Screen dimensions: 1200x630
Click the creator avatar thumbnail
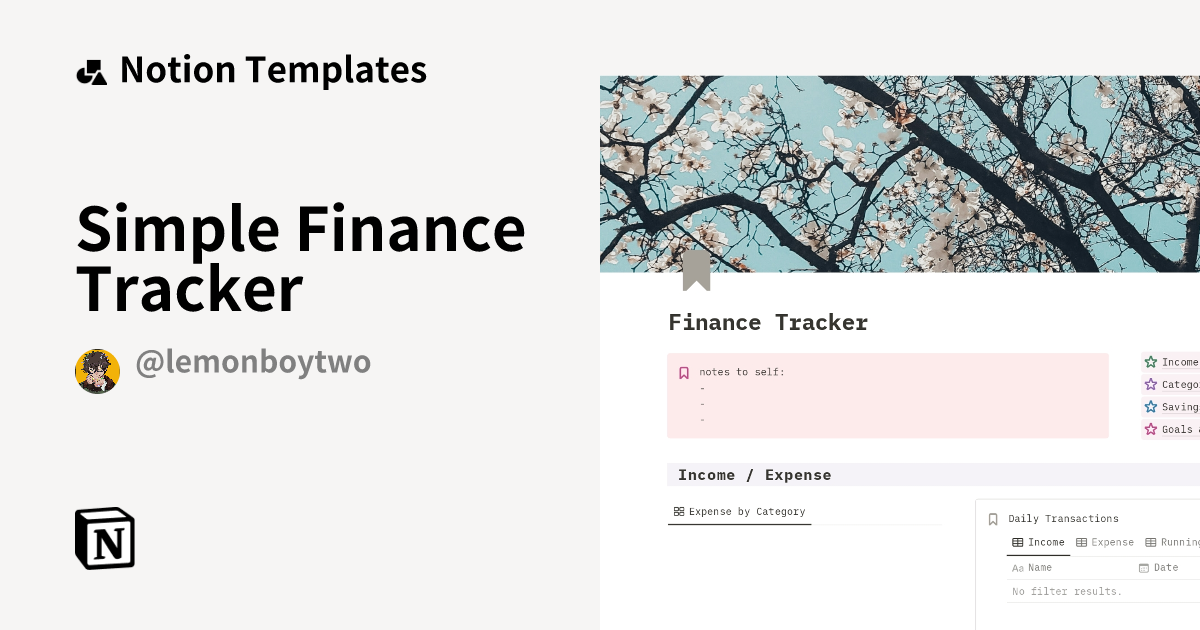(97, 370)
